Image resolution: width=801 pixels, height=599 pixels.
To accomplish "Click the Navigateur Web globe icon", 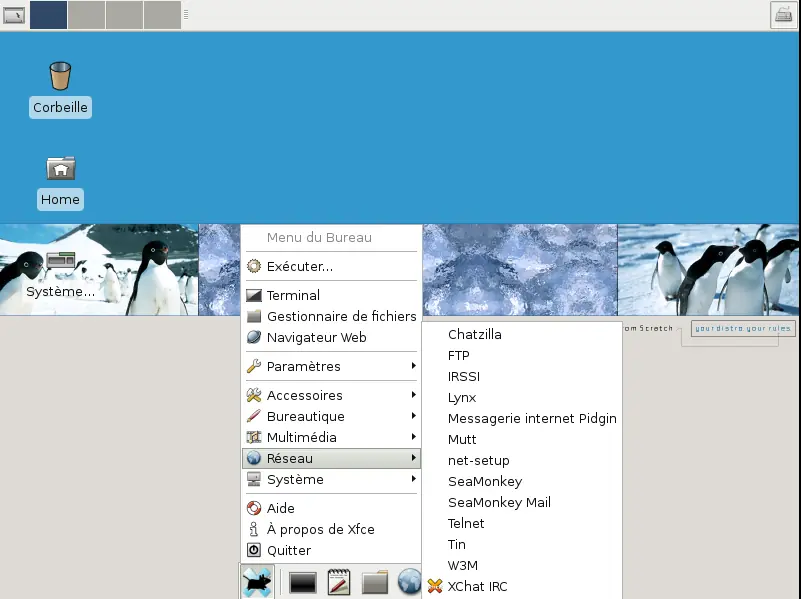I will 254,337.
